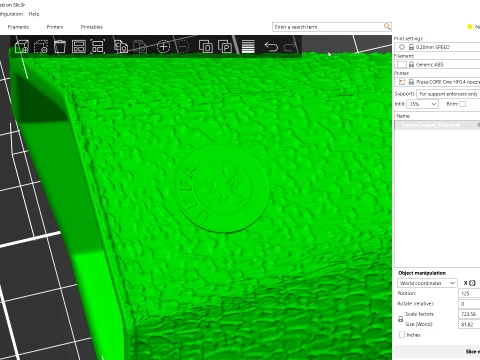The width and height of the screenshot is (480, 360).
Task: Click the Delete all trash icon
Action: 60,46
